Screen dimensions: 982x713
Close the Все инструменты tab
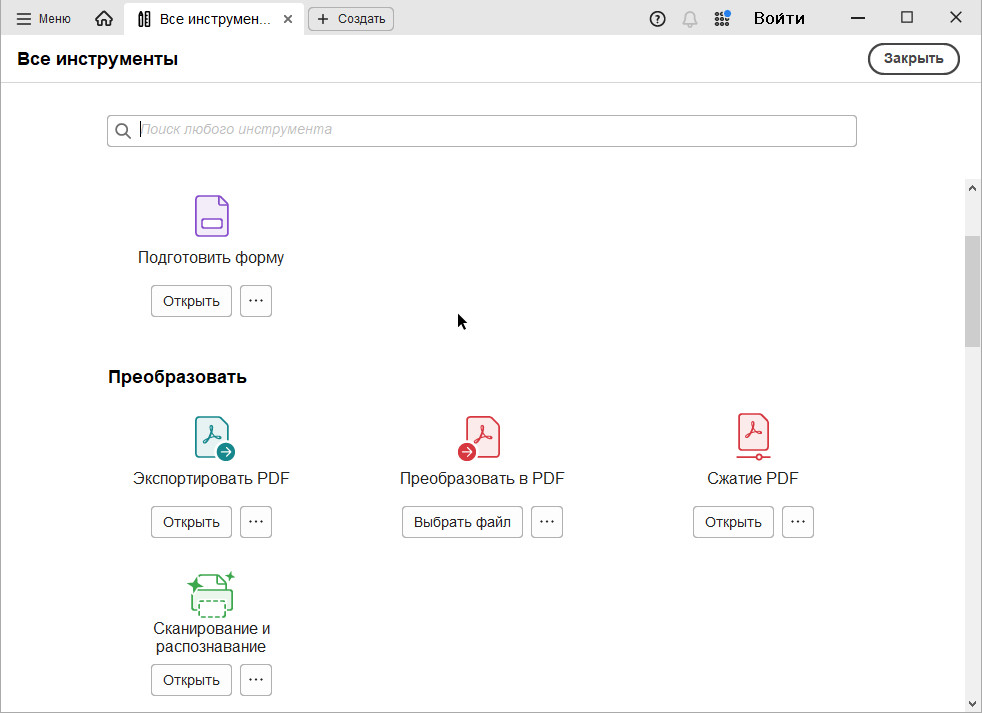(x=288, y=19)
